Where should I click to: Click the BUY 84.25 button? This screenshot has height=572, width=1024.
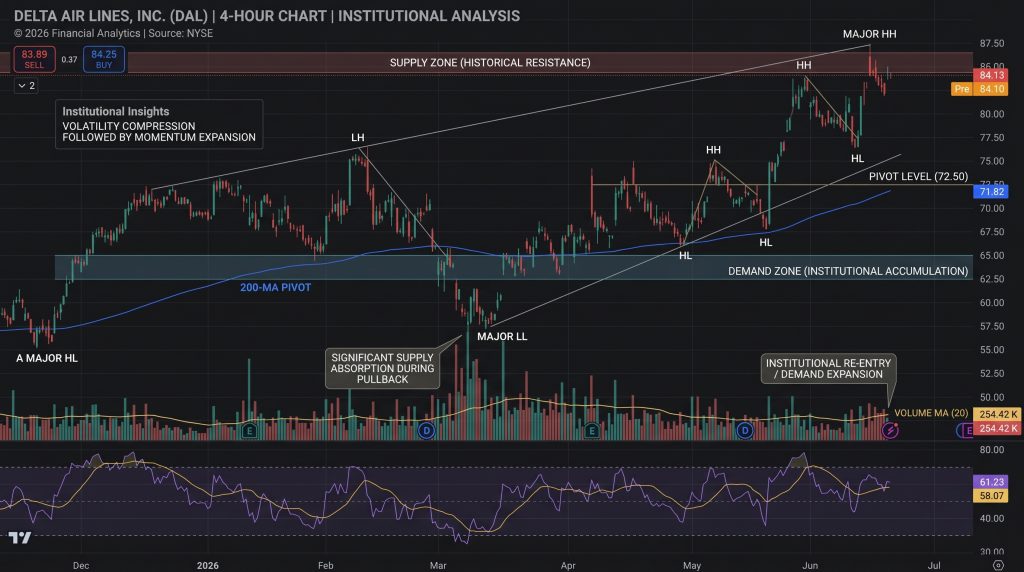point(104,59)
